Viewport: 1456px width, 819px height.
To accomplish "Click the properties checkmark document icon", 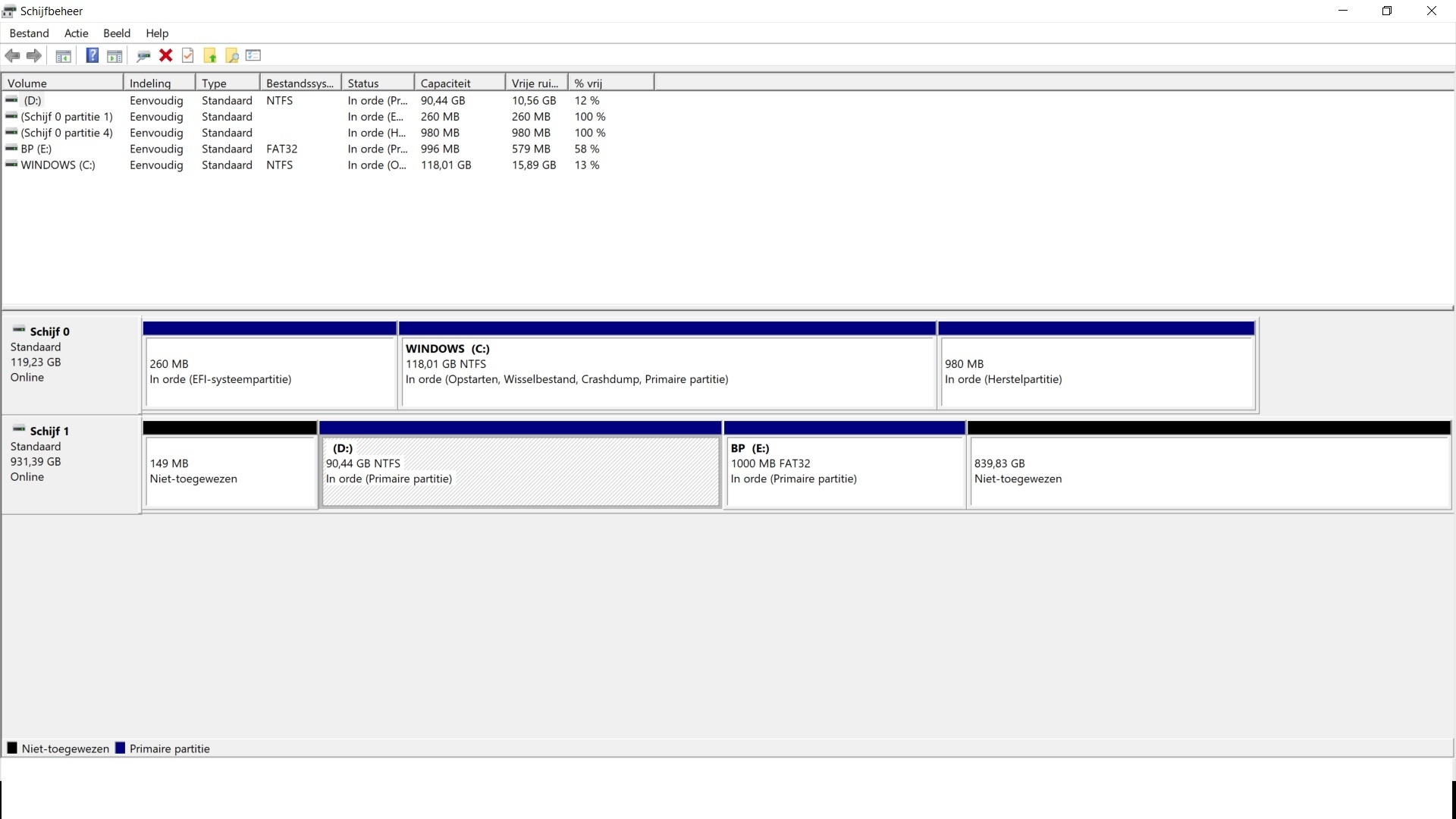I will [x=188, y=55].
